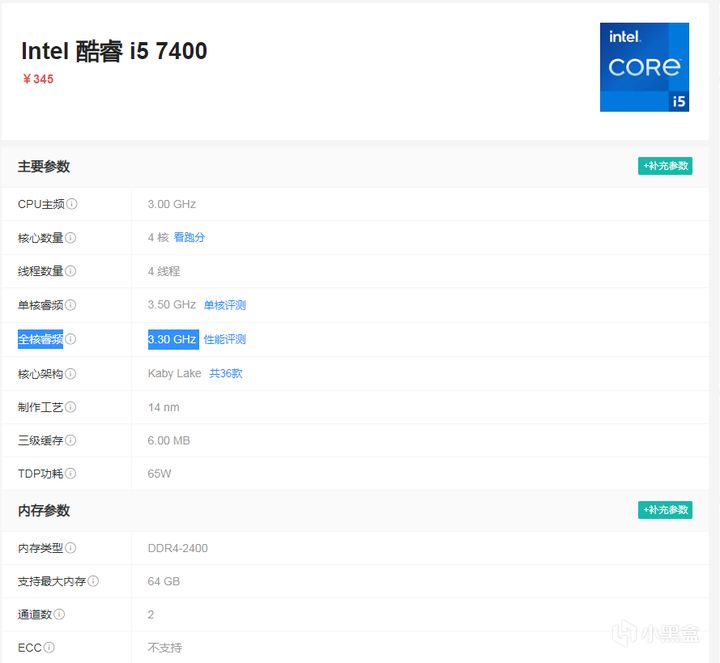The image size is (720, 663).
Task: Click the info icon next to 三级缓存
Action: [70, 440]
